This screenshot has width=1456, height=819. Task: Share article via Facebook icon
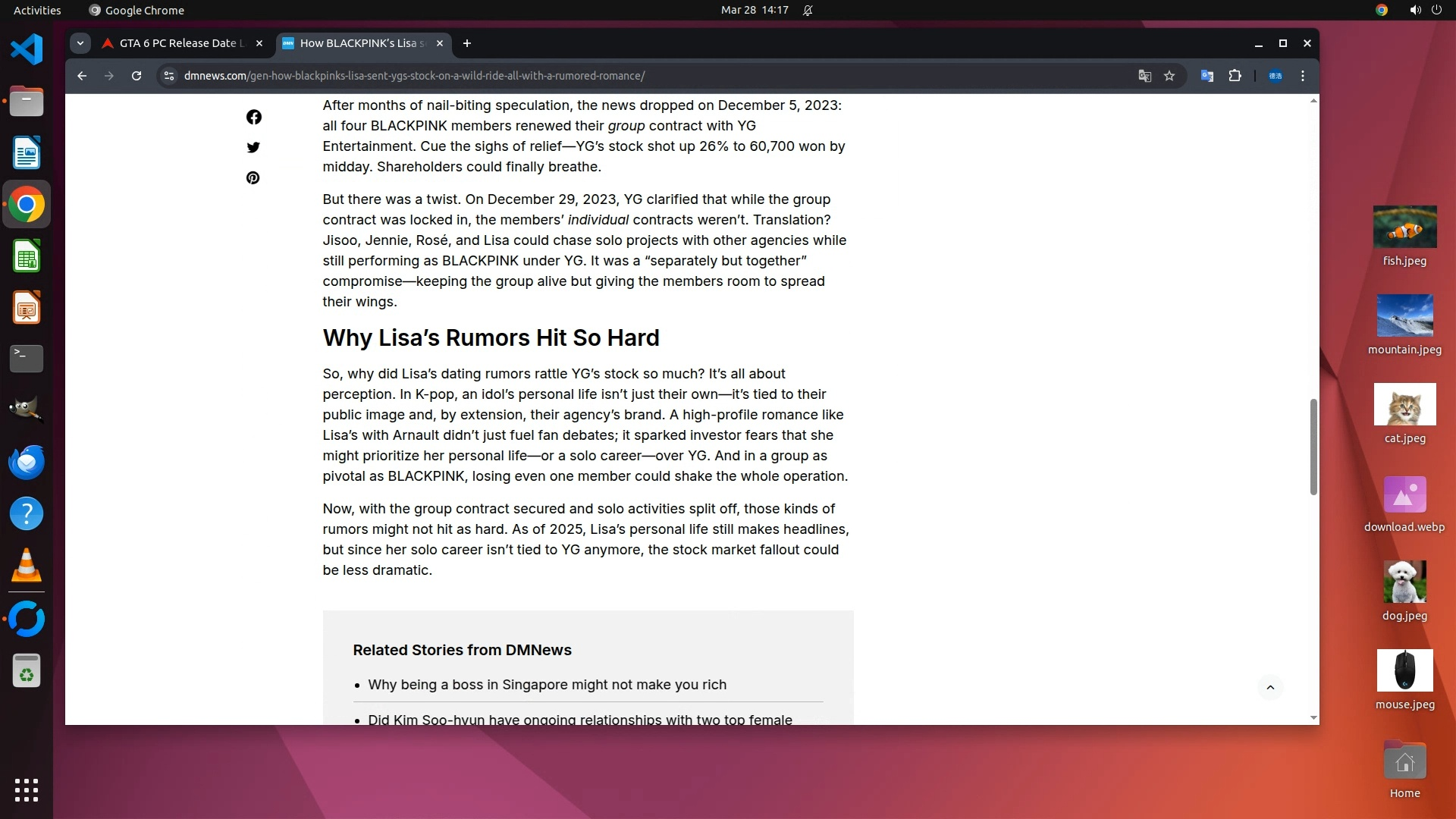pos(253,117)
